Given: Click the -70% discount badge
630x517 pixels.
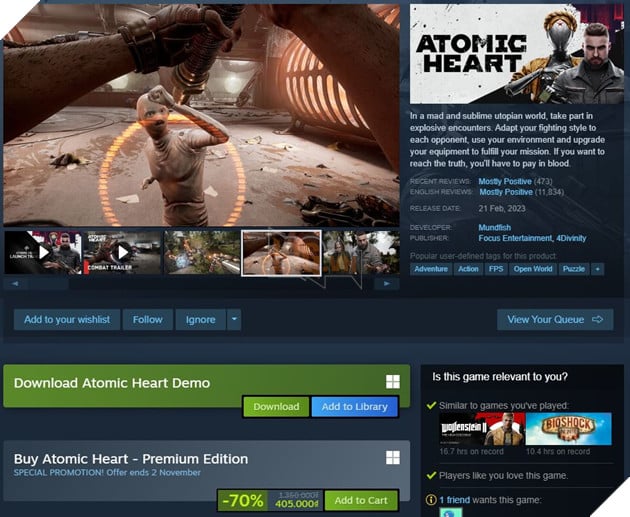Looking at the screenshot, I should [x=243, y=500].
